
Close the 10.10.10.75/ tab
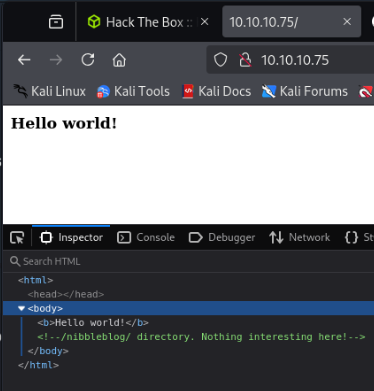click(x=347, y=22)
